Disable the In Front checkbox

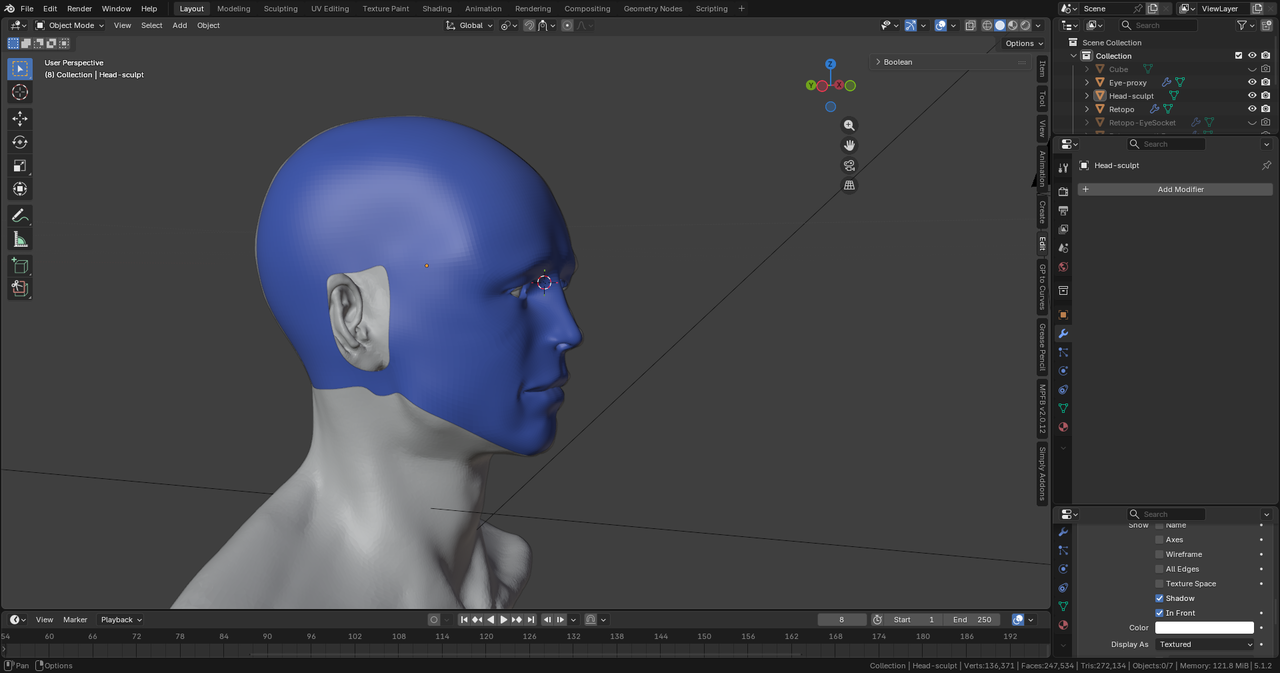pos(1159,613)
